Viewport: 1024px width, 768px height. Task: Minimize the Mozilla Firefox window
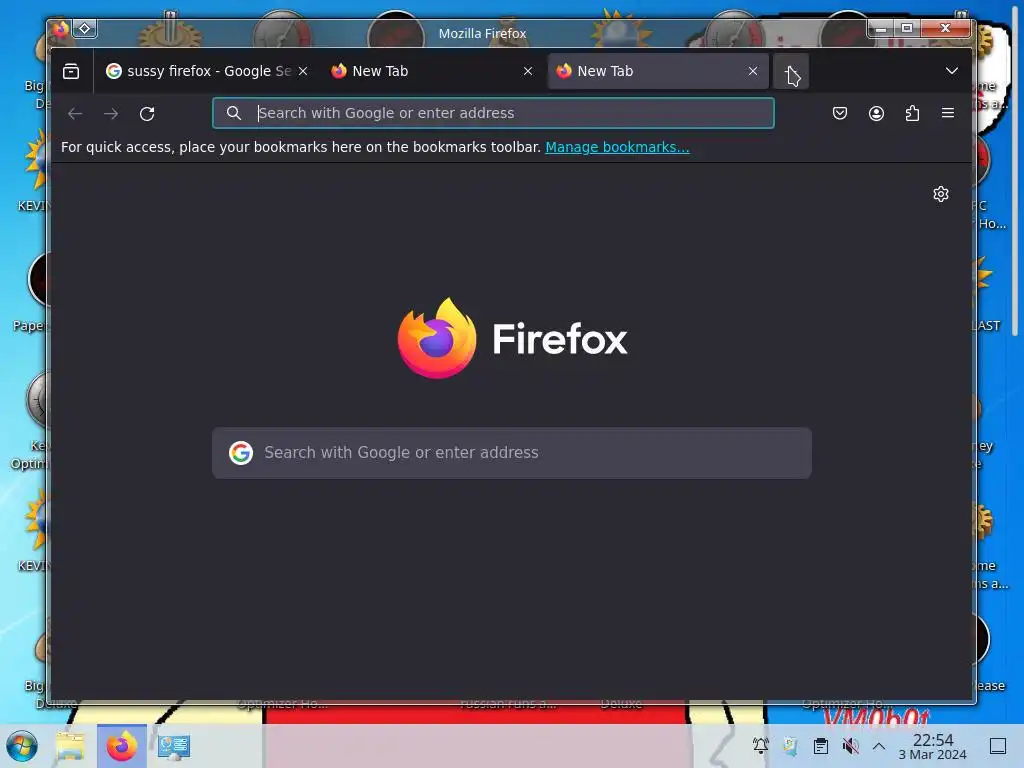[x=881, y=28]
